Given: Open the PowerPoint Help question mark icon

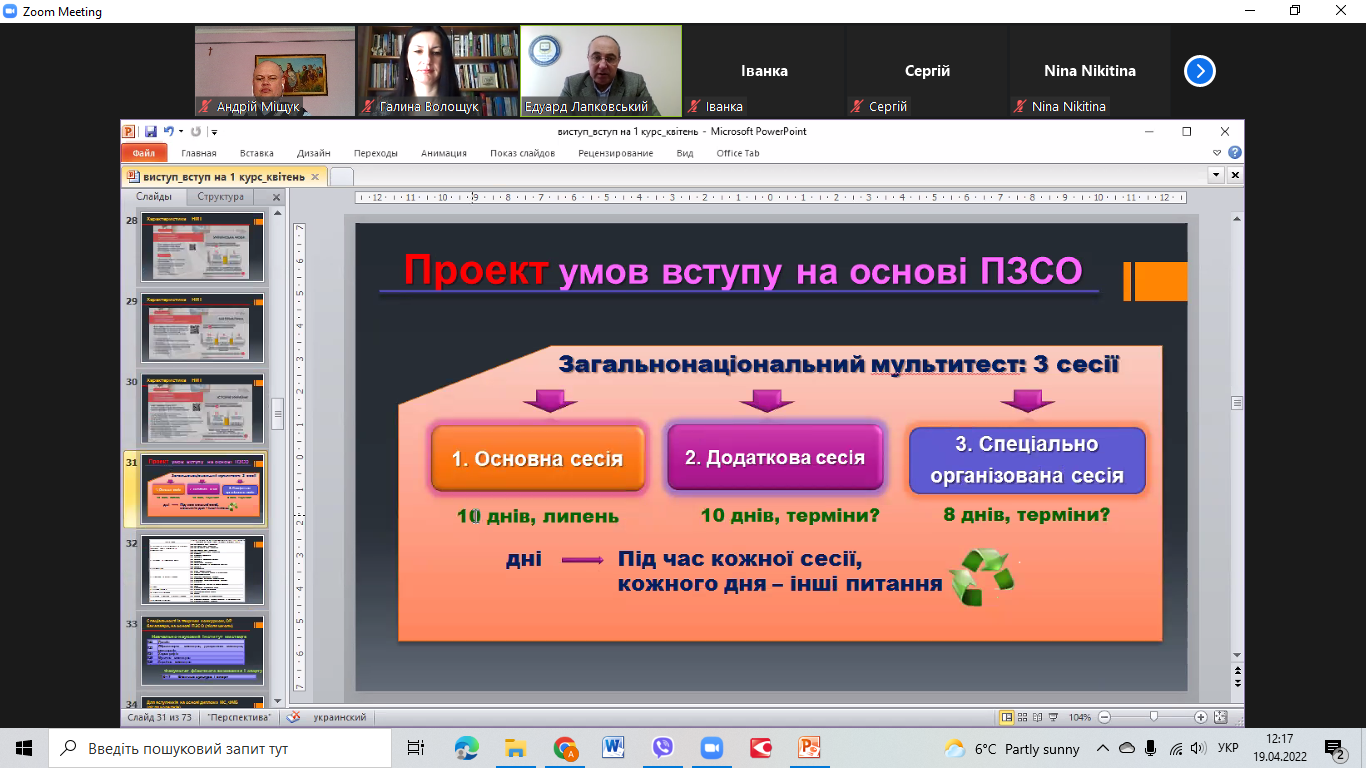Looking at the screenshot, I should pyautogui.click(x=1235, y=153).
